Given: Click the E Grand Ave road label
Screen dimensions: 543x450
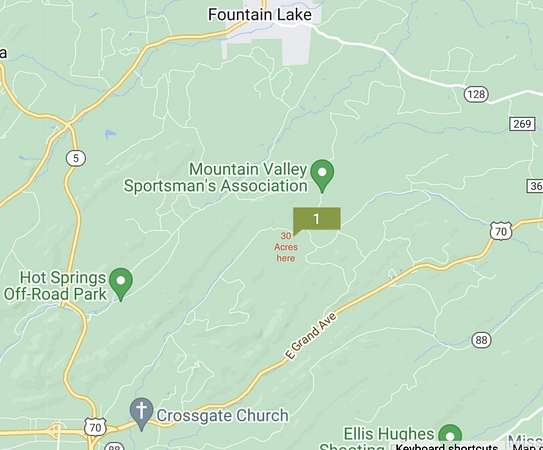Looking at the screenshot, I should click(311, 336).
